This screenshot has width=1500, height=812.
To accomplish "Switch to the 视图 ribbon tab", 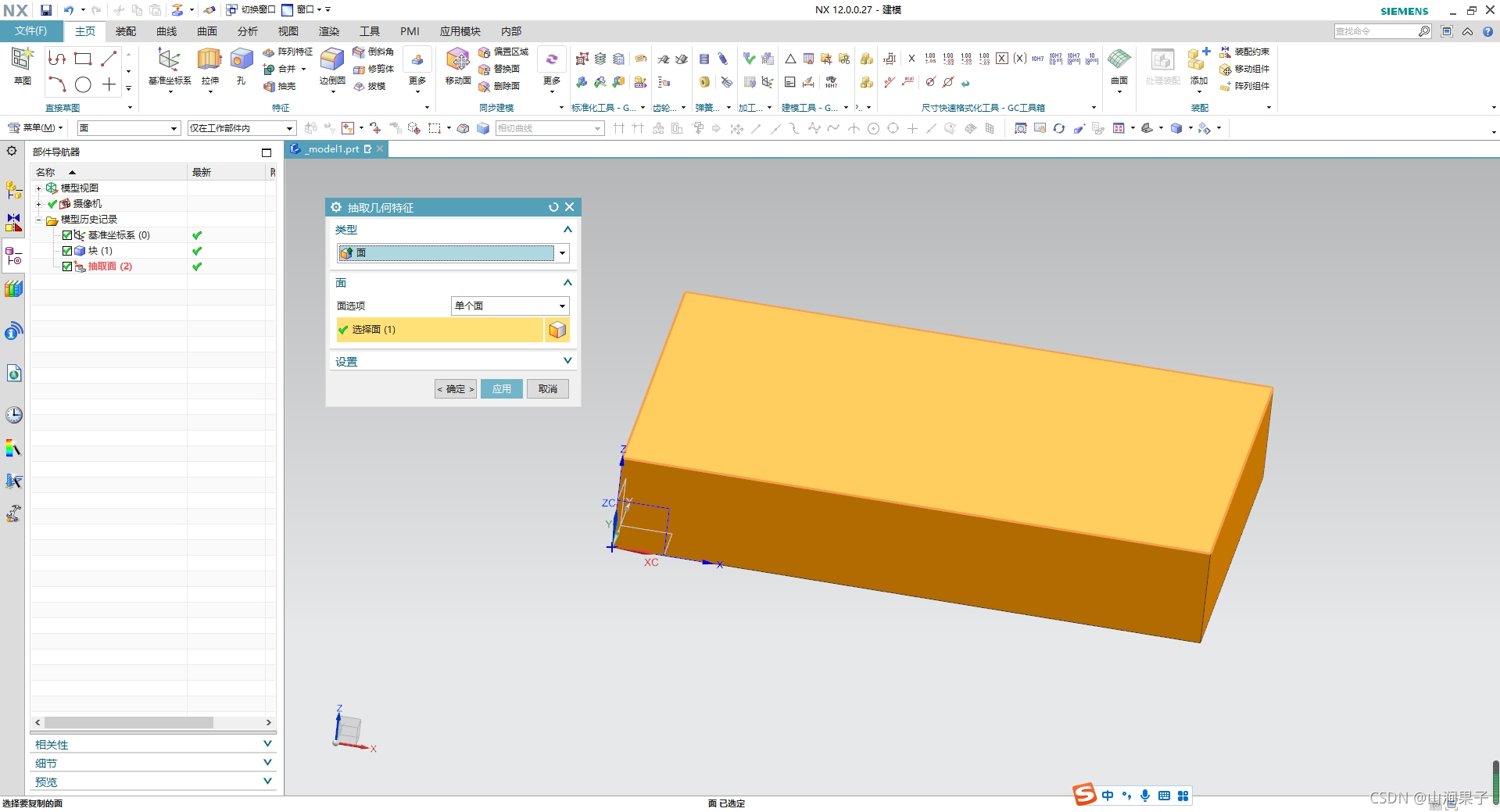I will (x=288, y=31).
